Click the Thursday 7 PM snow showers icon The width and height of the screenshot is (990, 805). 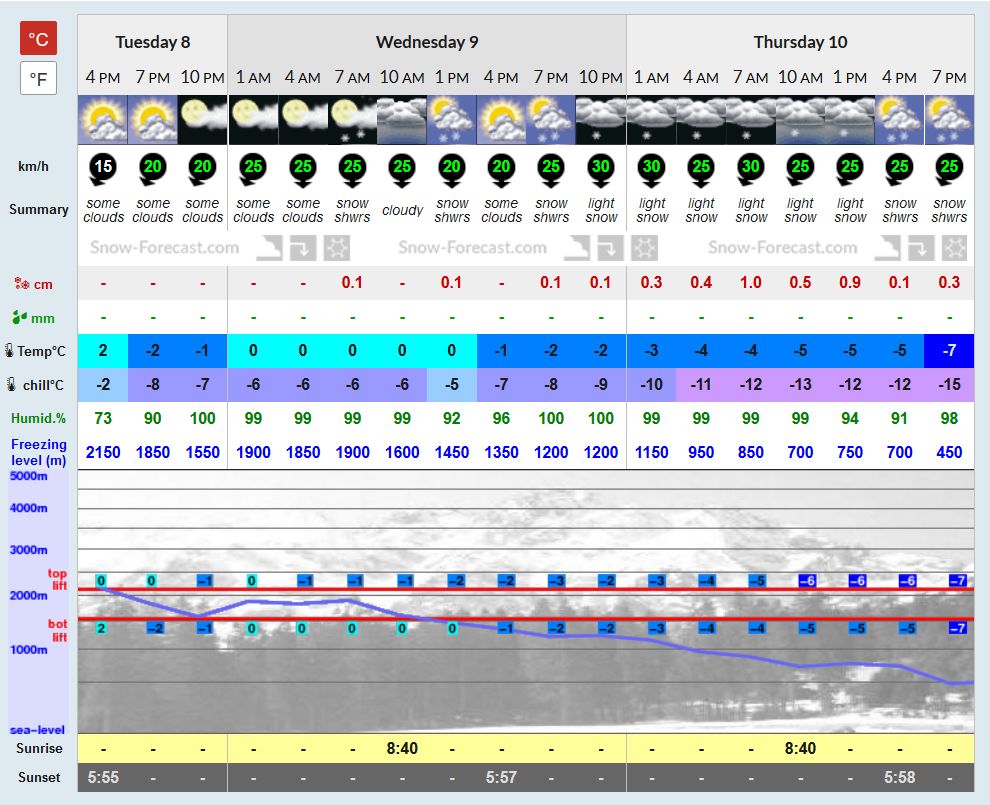pyautogui.click(x=949, y=120)
